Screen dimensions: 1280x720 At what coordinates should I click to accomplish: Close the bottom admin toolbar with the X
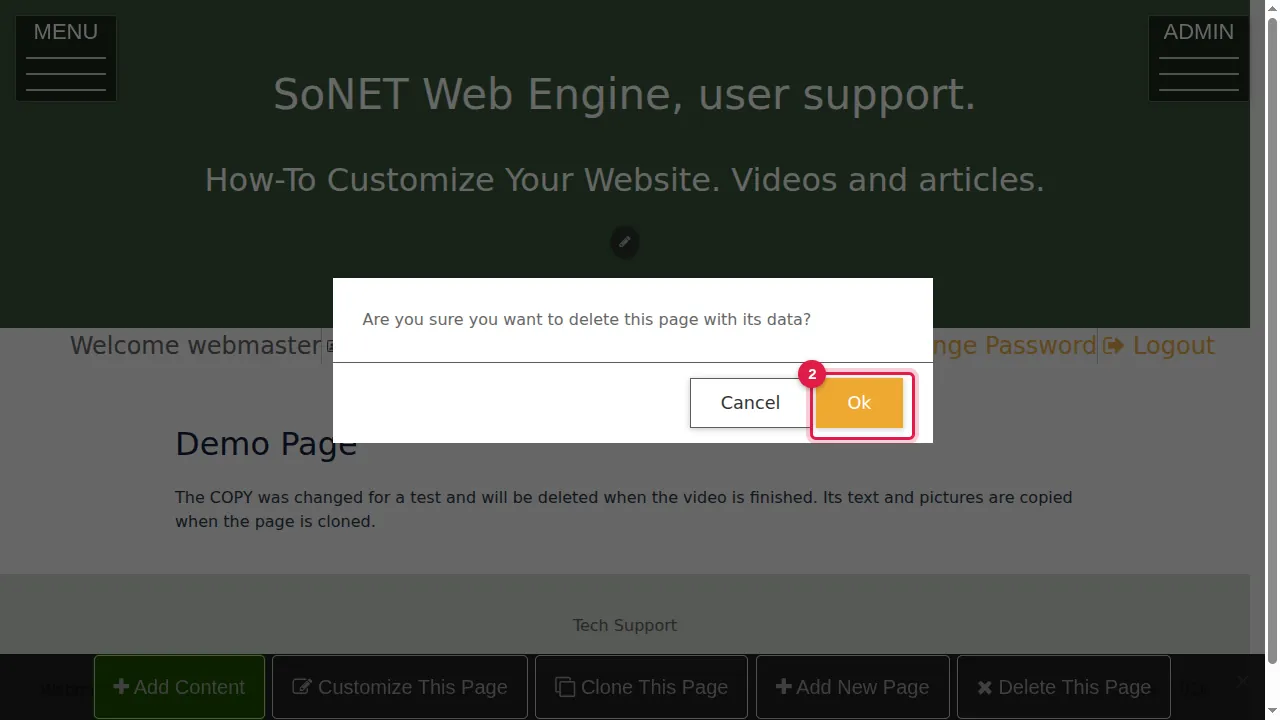(x=1242, y=680)
